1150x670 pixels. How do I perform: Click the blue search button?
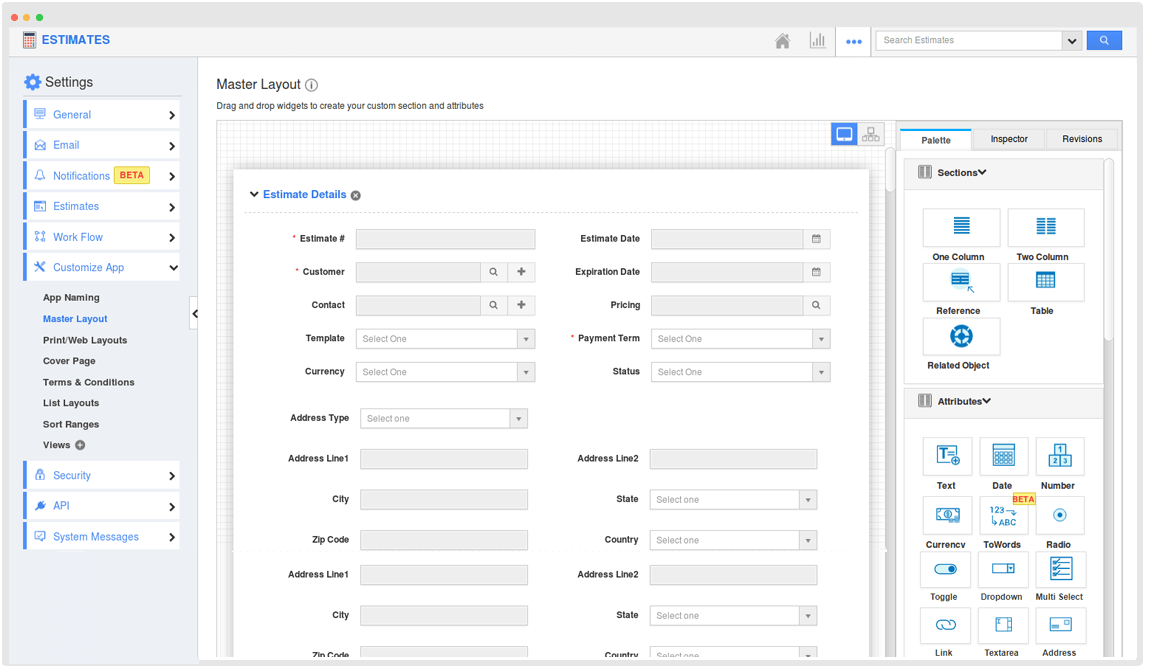pyautogui.click(x=1104, y=40)
